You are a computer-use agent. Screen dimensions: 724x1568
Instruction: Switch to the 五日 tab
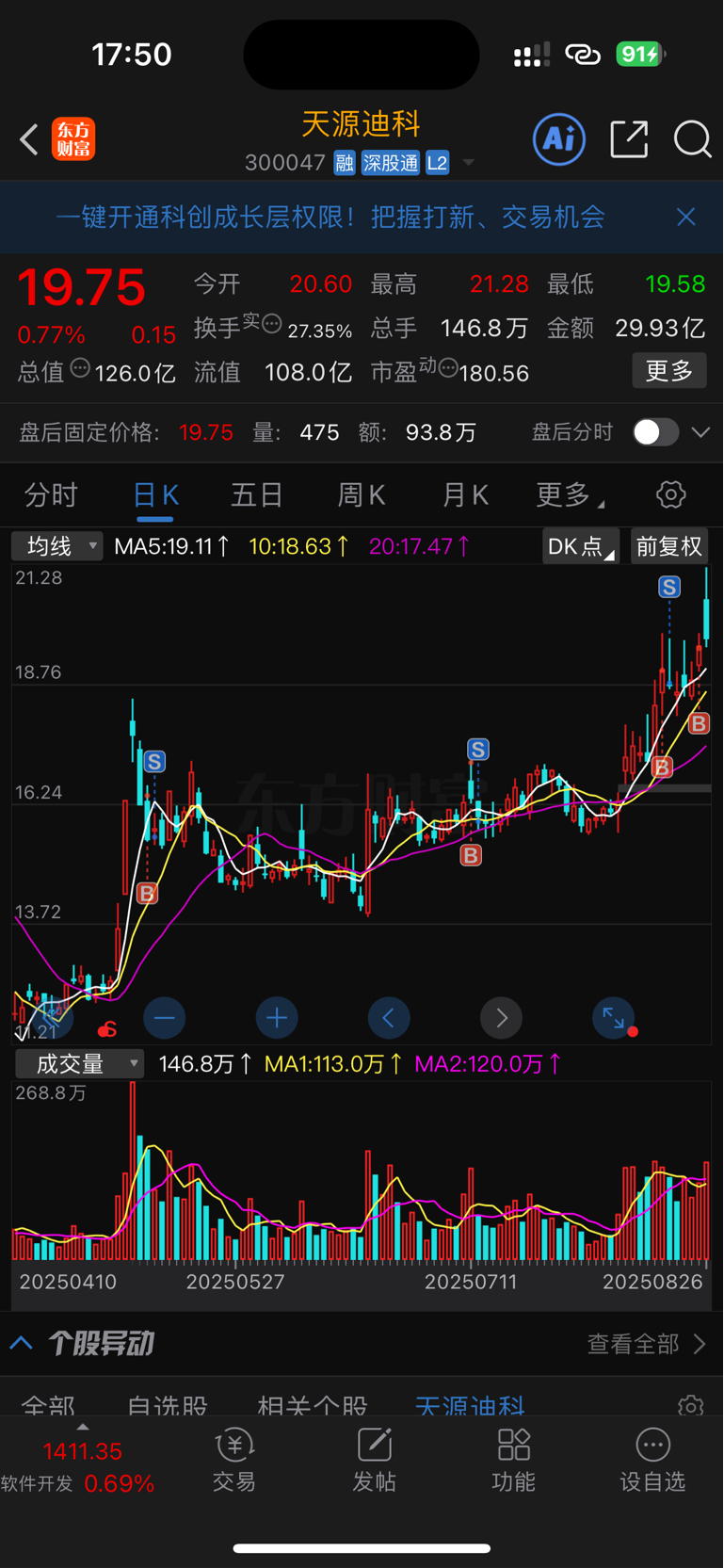(x=257, y=494)
